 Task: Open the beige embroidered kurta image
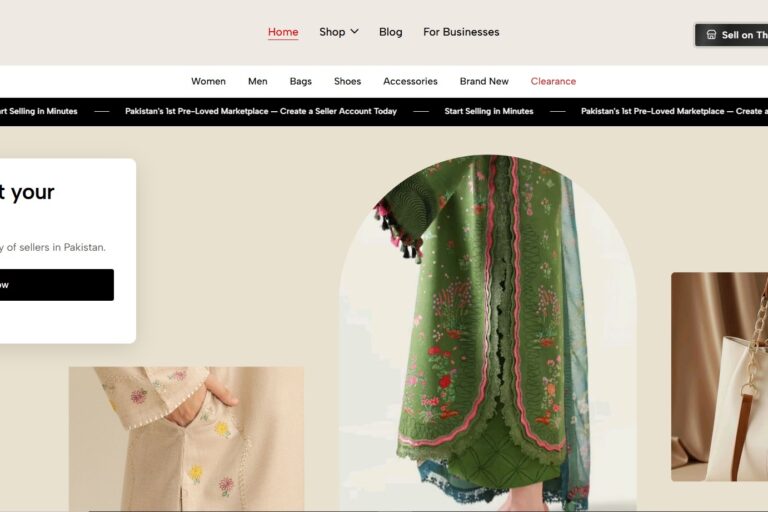pyautogui.click(x=186, y=439)
